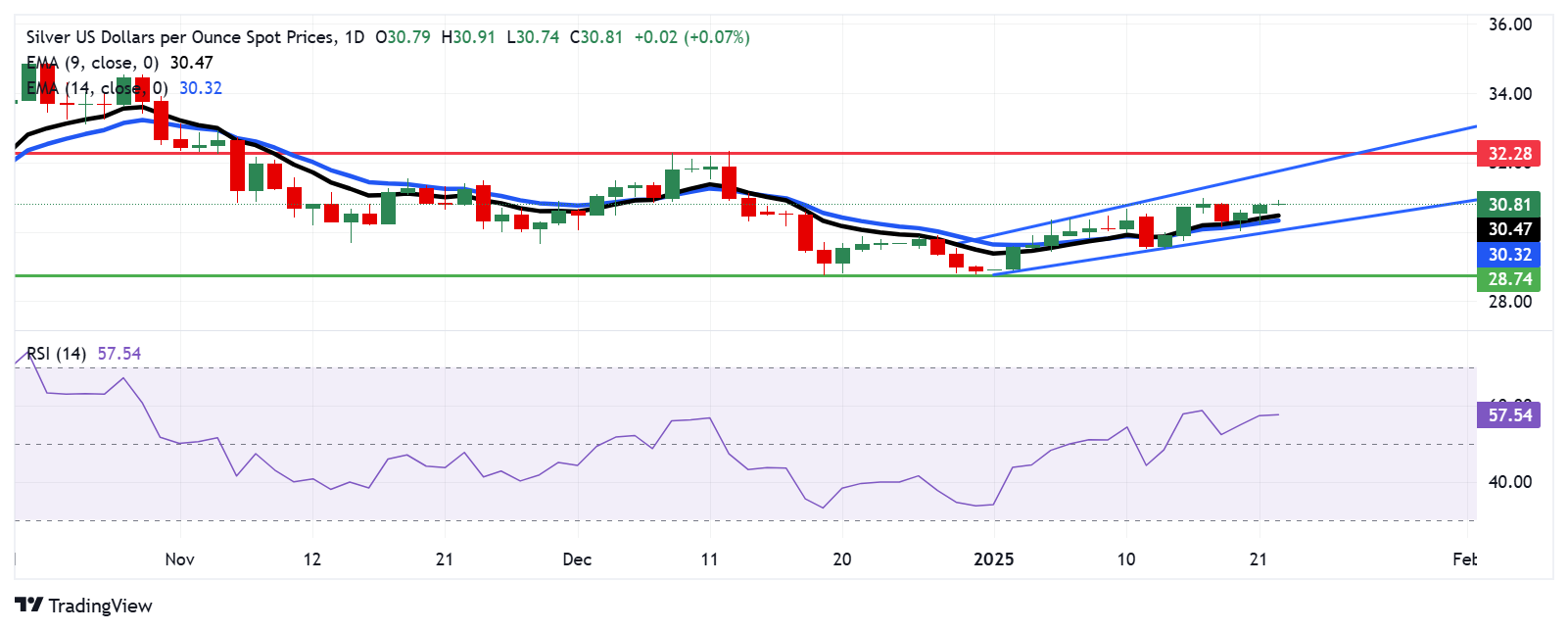This screenshot has width=1568, height=631.
Task: Open the RSI (14) indicator legend
Action: point(57,354)
